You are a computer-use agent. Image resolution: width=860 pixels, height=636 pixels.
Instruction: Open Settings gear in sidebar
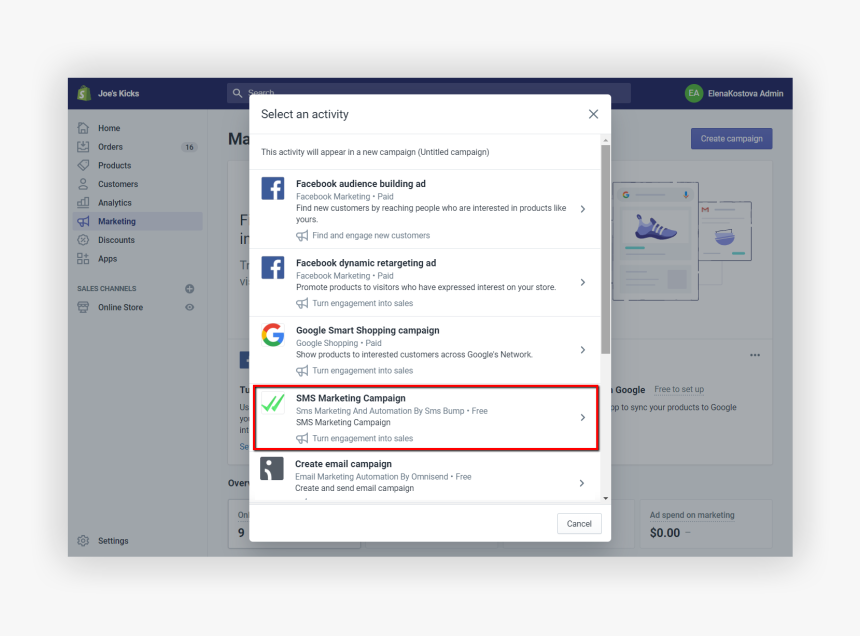point(84,541)
